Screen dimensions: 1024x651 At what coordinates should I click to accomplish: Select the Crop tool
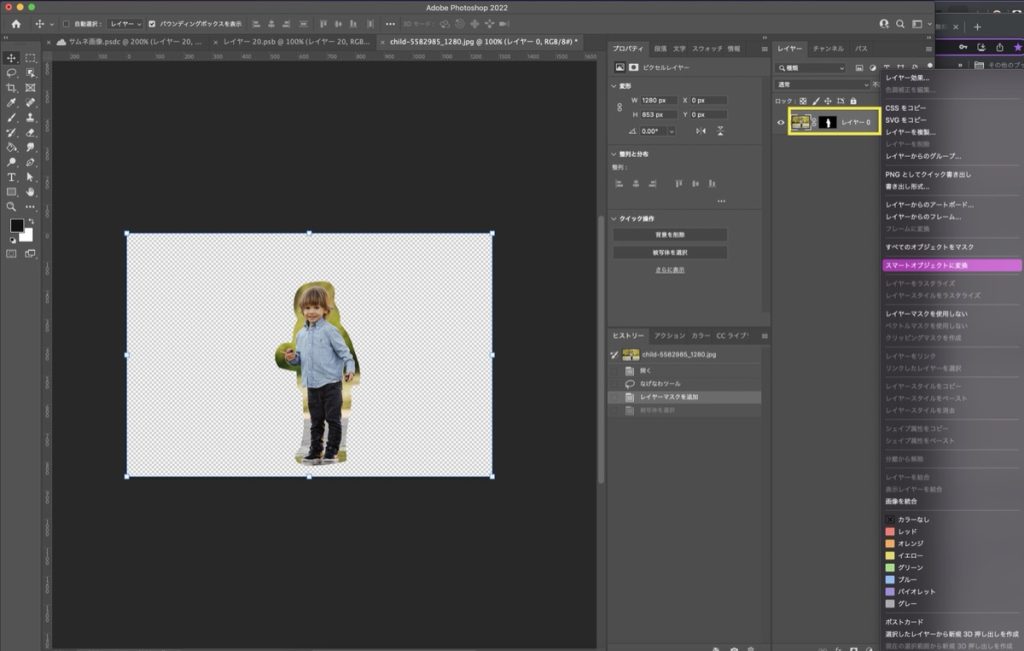pos(11,87)
